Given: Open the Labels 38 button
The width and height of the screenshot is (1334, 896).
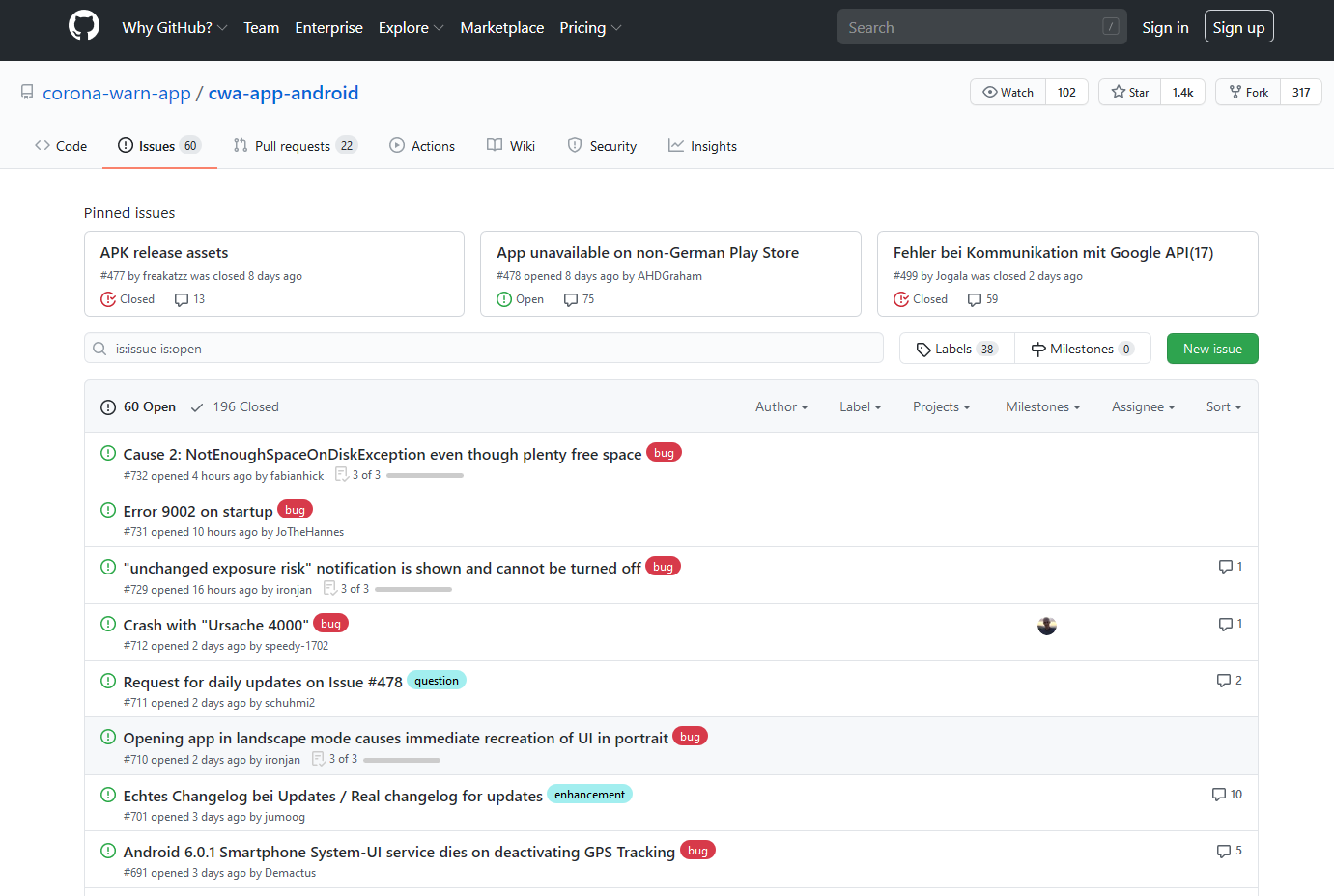Looking at the screenshot, I should [956, 349].
